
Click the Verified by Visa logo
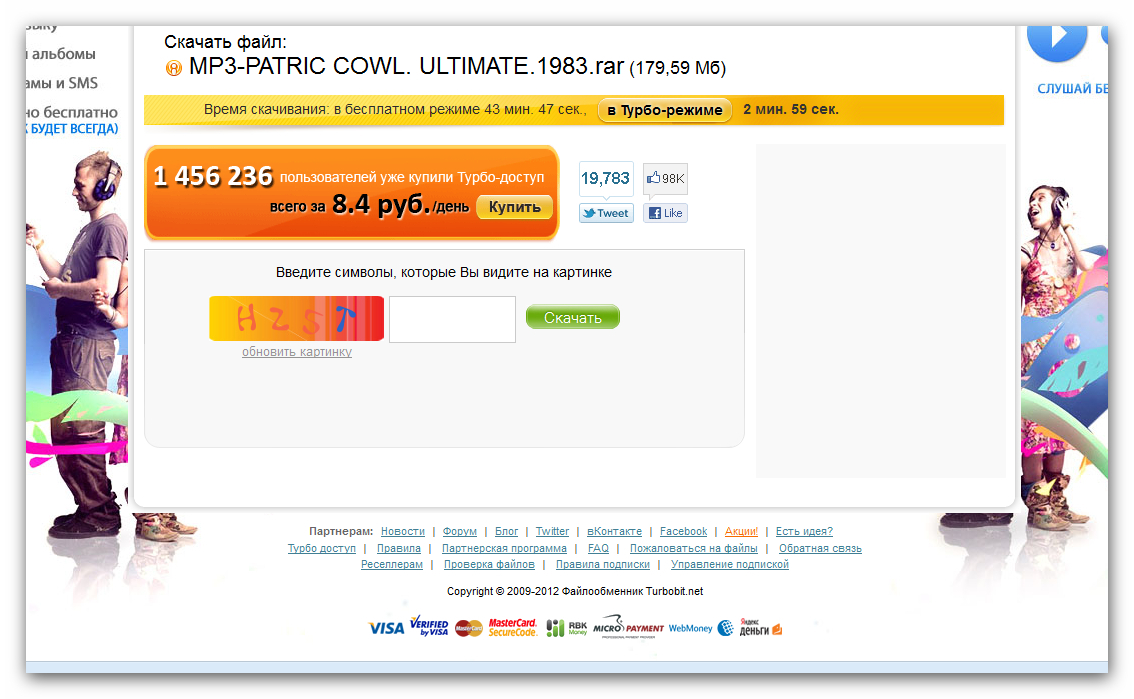coord(429,626)
